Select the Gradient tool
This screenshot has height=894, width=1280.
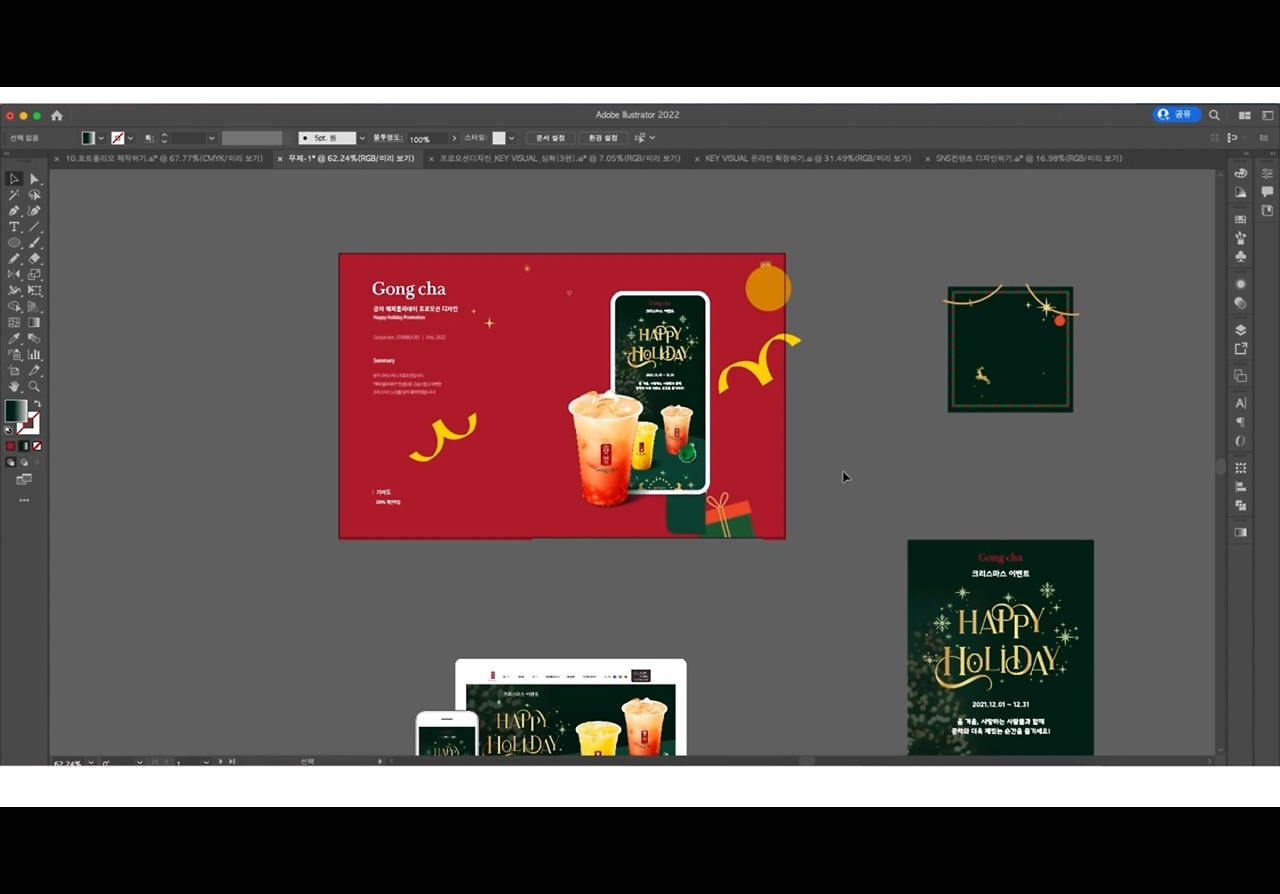tap(34, 322)
